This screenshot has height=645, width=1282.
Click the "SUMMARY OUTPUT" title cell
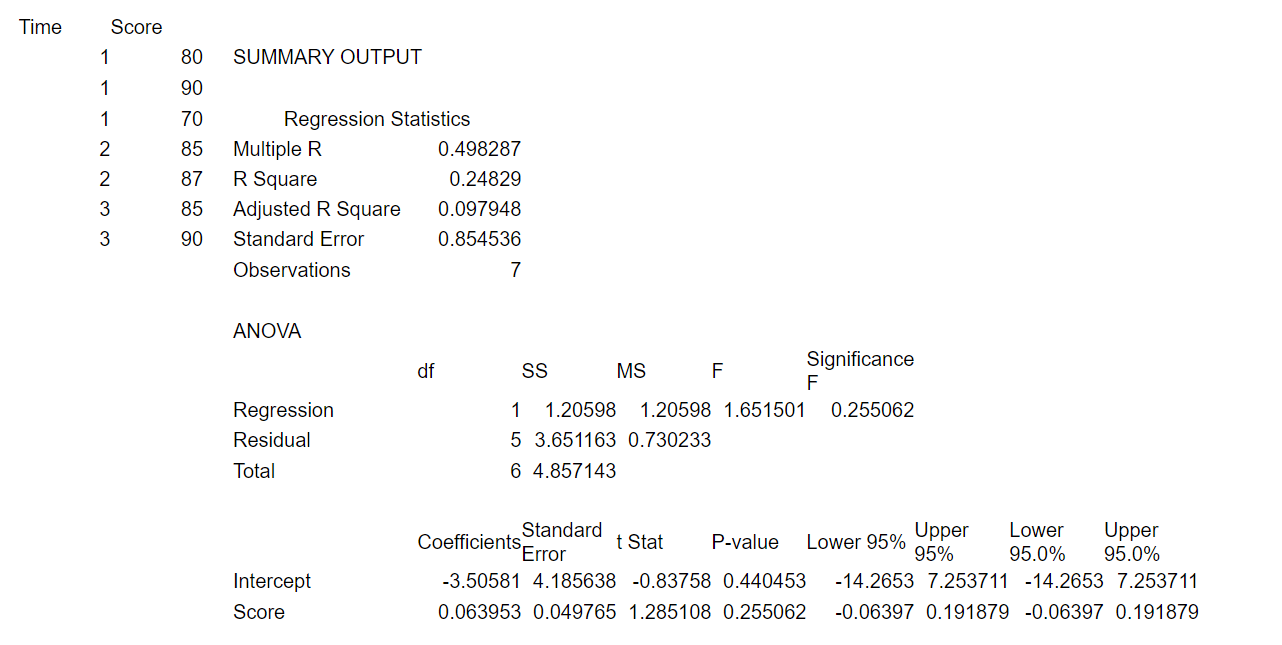tap(327, 58)
